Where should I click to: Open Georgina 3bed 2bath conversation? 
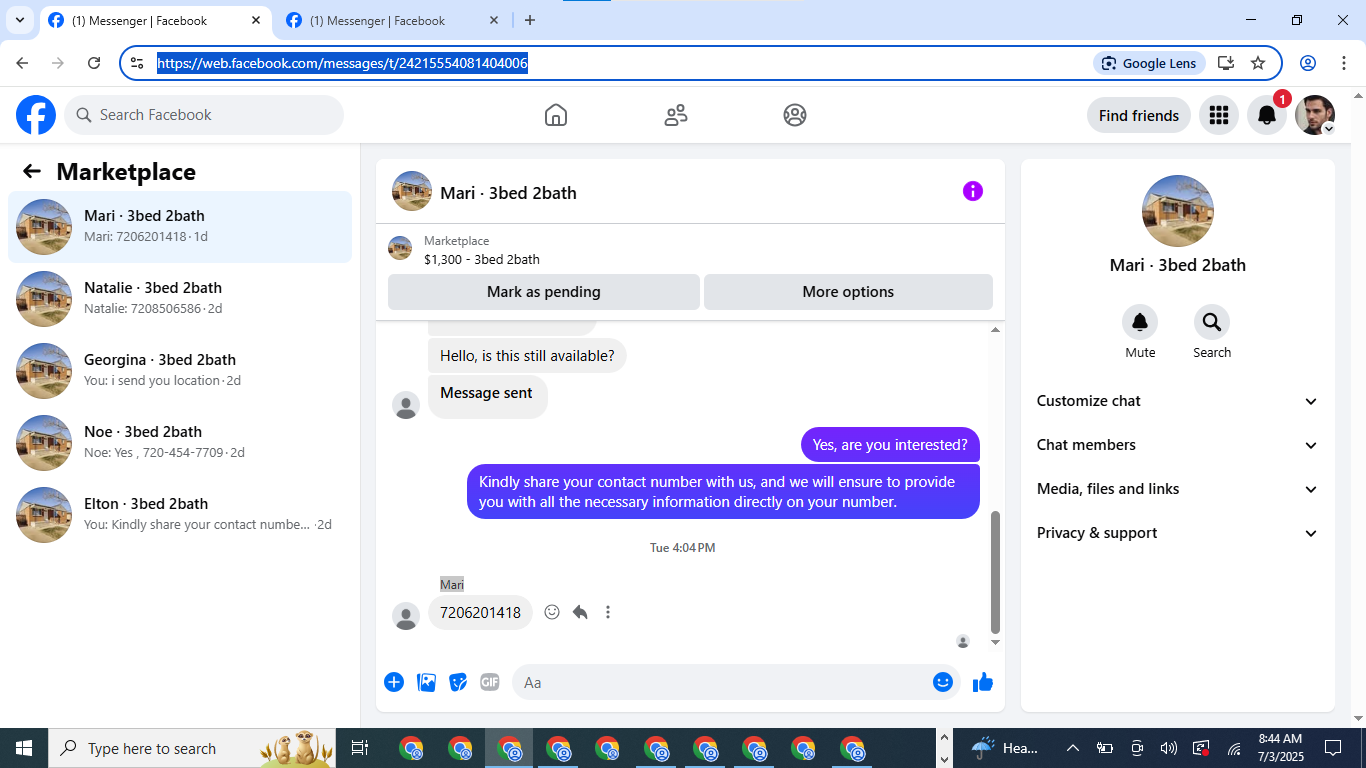coord(180,371)
